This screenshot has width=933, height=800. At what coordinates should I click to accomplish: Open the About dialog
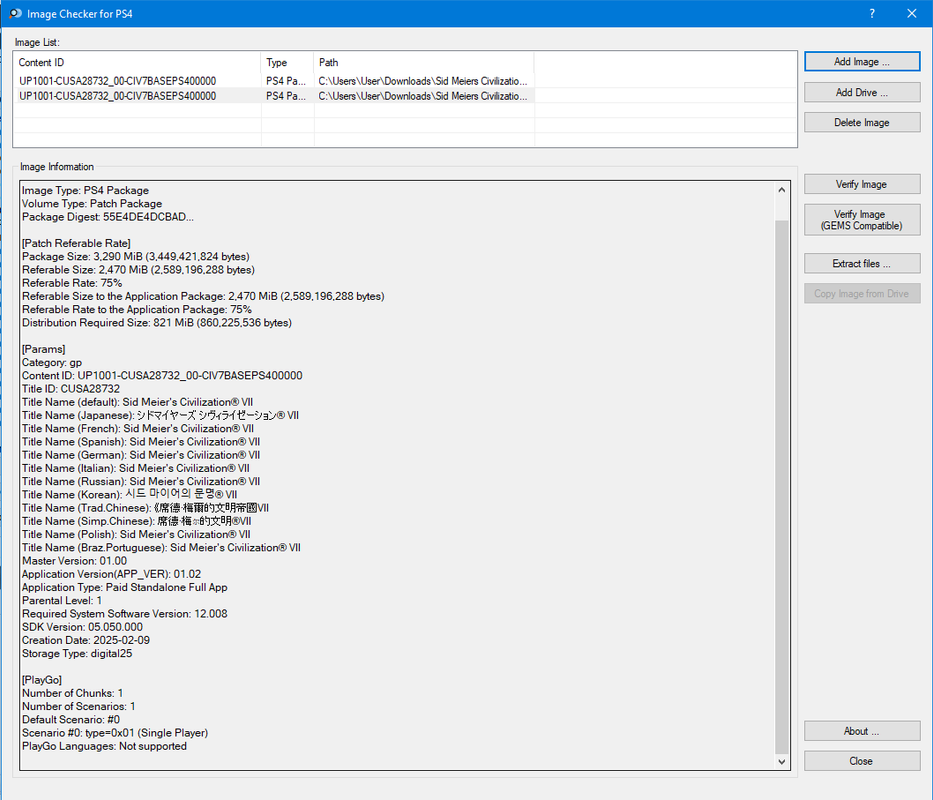click(862, 731)
